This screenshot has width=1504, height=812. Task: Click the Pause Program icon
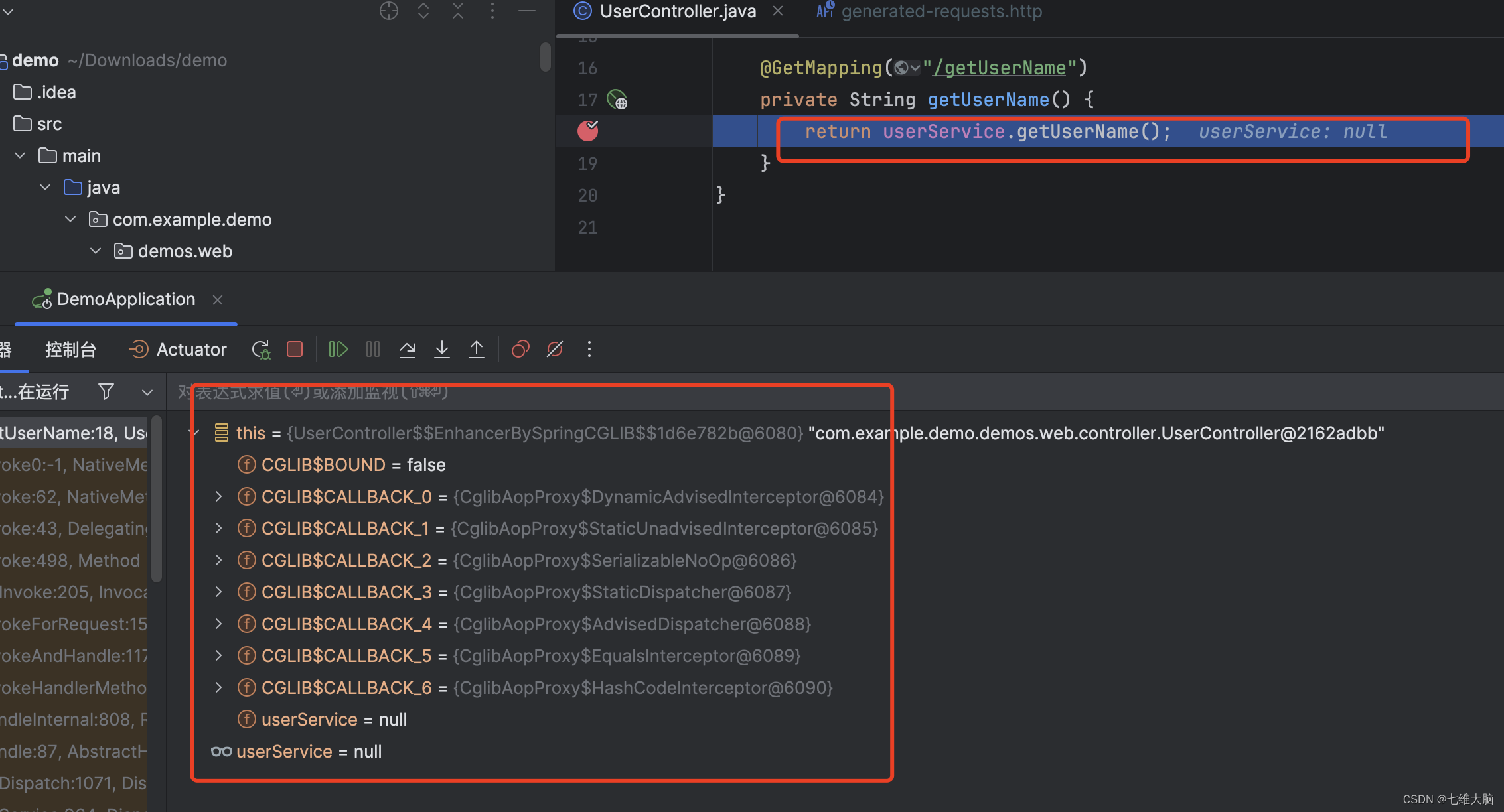[373, 349]
